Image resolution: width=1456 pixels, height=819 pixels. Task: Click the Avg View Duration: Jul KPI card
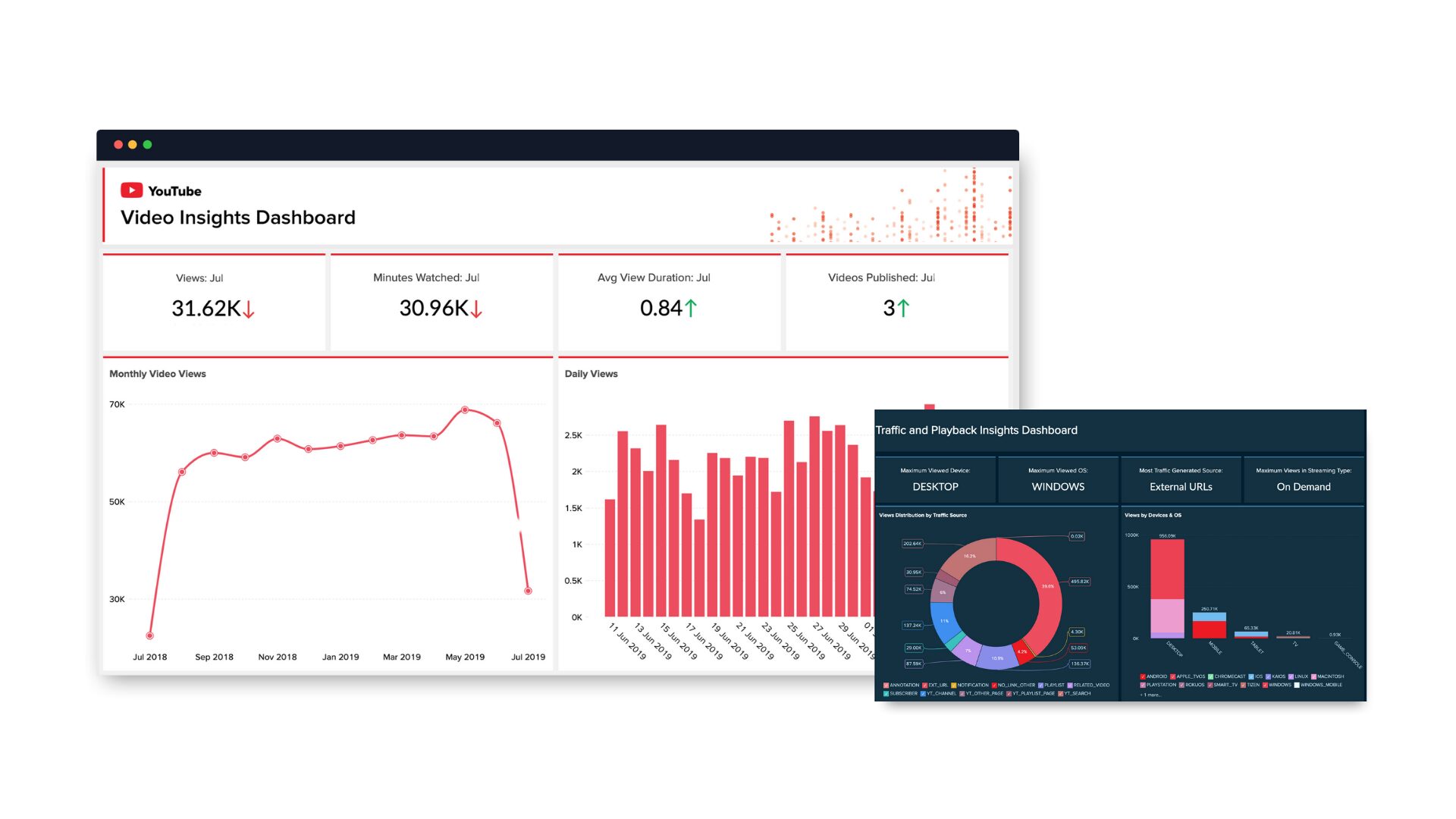point(669,302)
